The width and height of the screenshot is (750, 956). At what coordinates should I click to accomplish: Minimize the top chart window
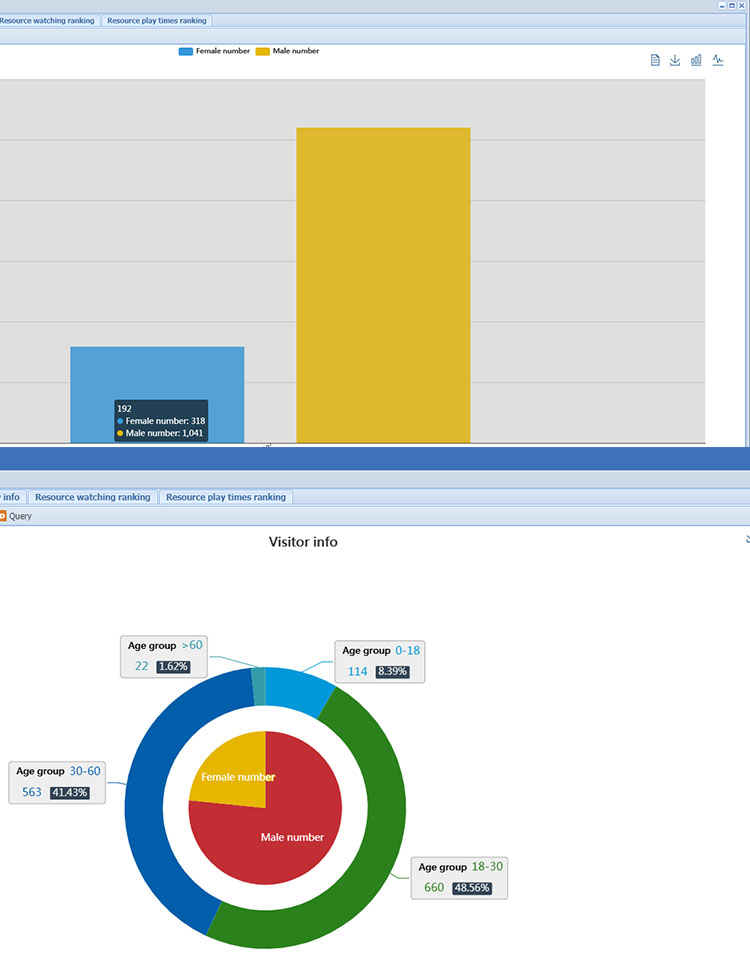point(722,5)
